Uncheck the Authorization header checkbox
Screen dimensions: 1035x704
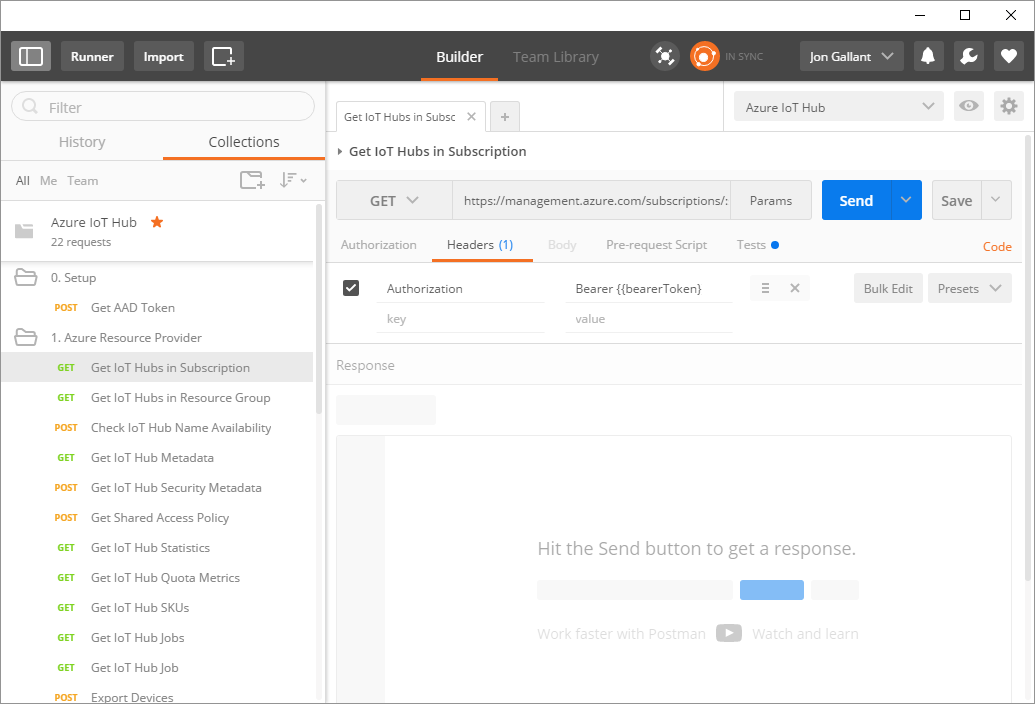[351, 288]
